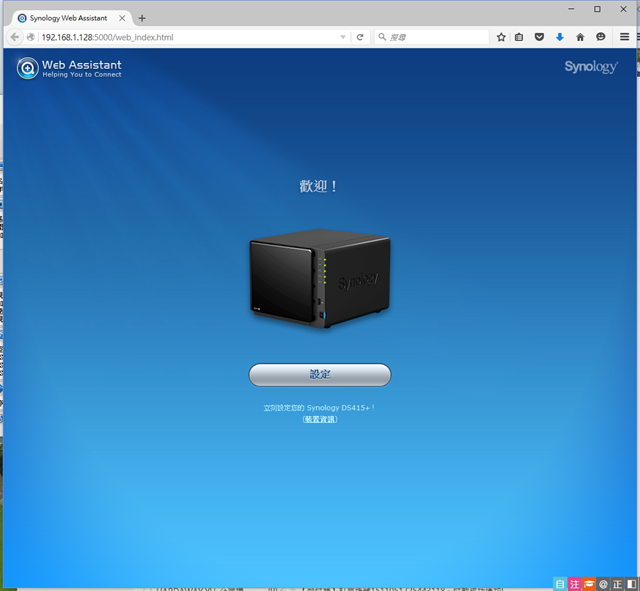This screenshot has height=591, width=640.
Task: Click the Pocket save icon
Action: (539, 37)
